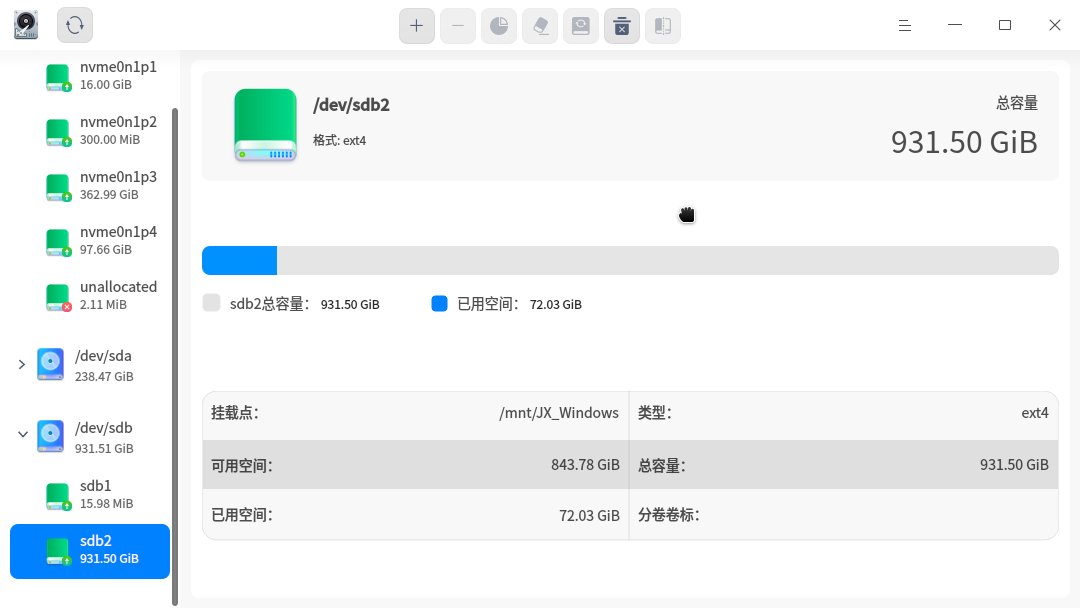Image resolution: width=1080 pixels, height=608 pixels.
Task: Click the sidebar vertical scrollbar
Action: (x=175, y=357)
